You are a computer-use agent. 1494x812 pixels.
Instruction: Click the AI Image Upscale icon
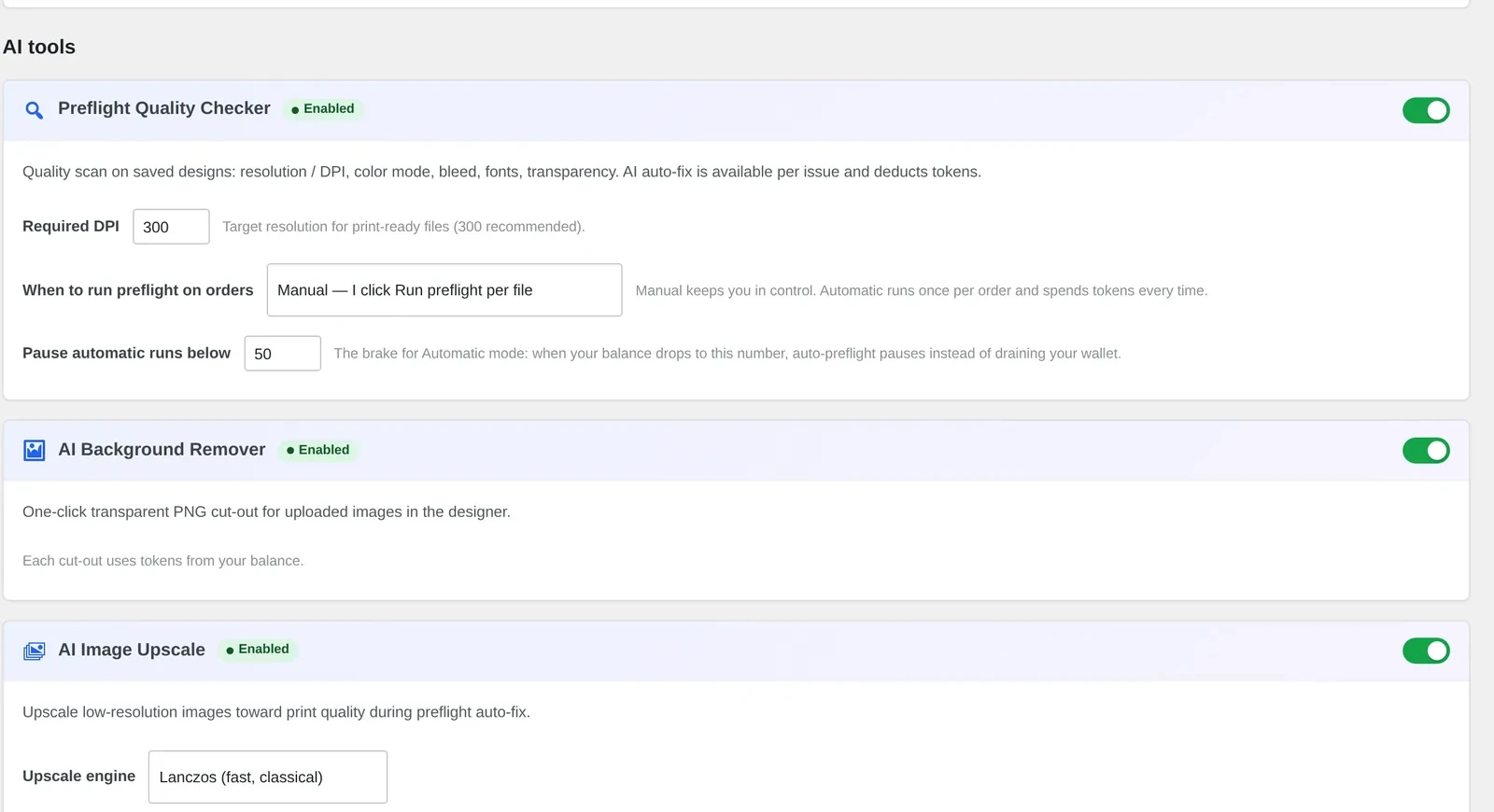click(35, 651)
